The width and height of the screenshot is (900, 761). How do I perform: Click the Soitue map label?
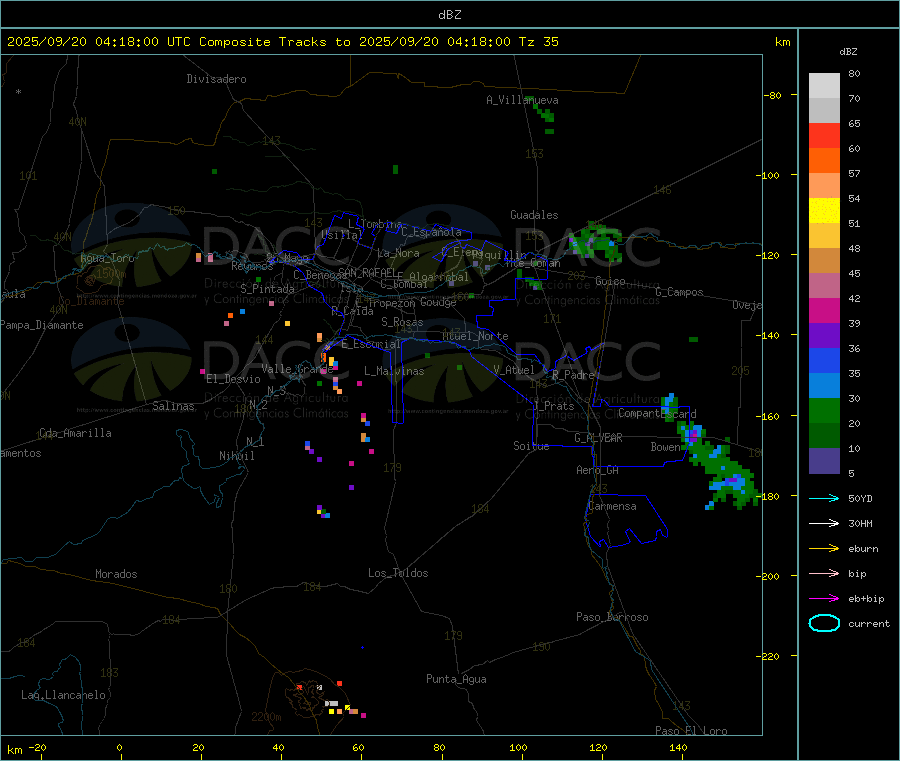(x=531, y=446)
